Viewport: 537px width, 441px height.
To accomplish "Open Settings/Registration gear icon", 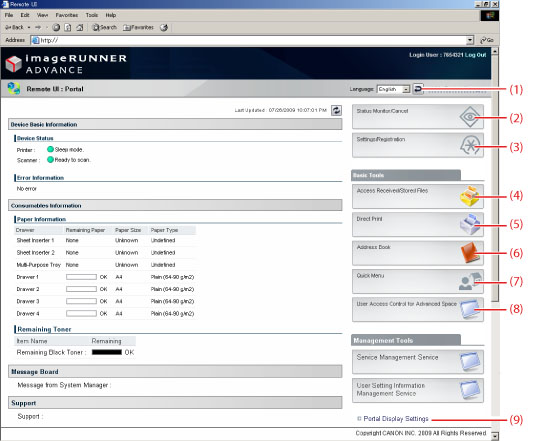I will tap(470, 145).
